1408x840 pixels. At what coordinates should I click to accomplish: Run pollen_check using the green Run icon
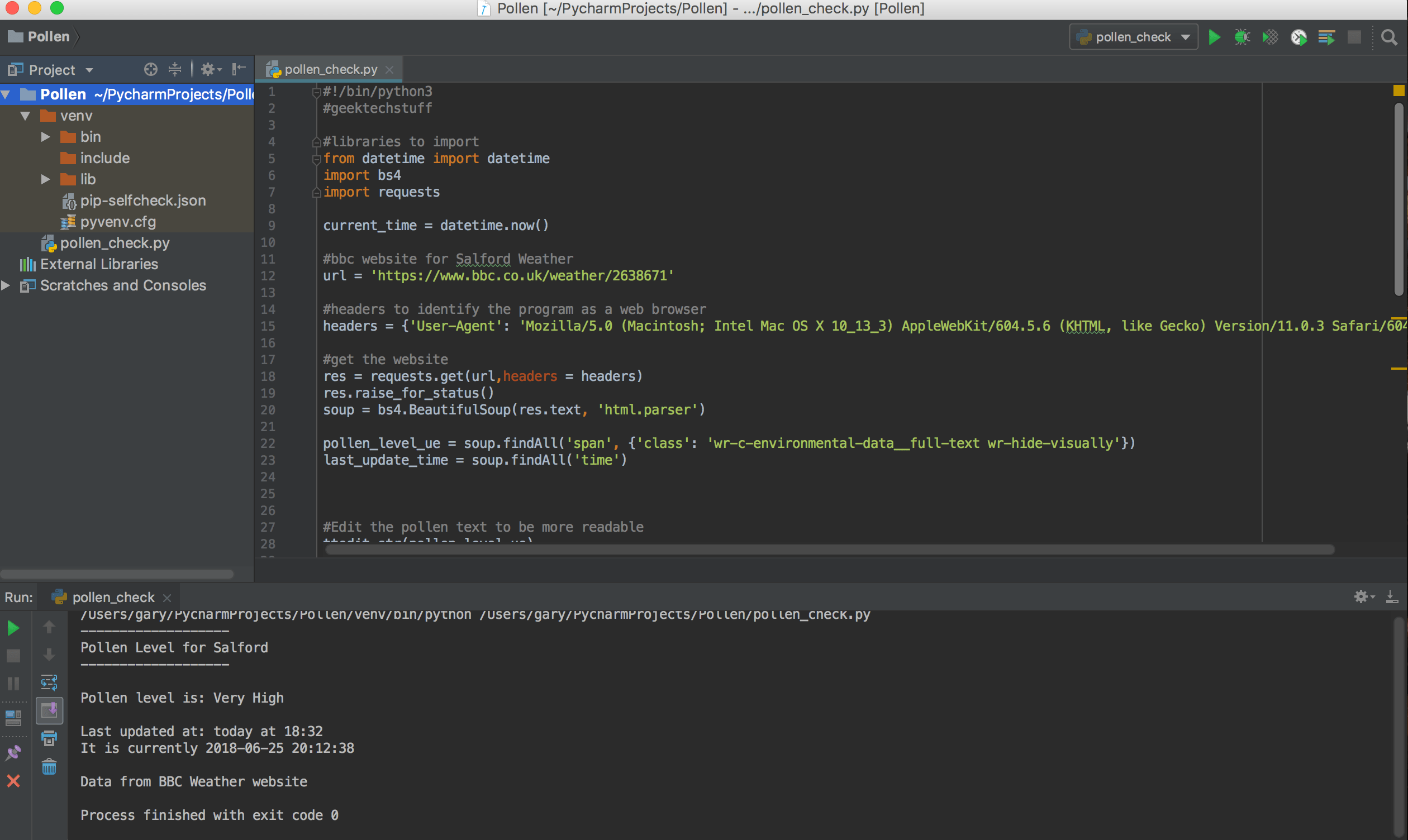(1214, 37)
